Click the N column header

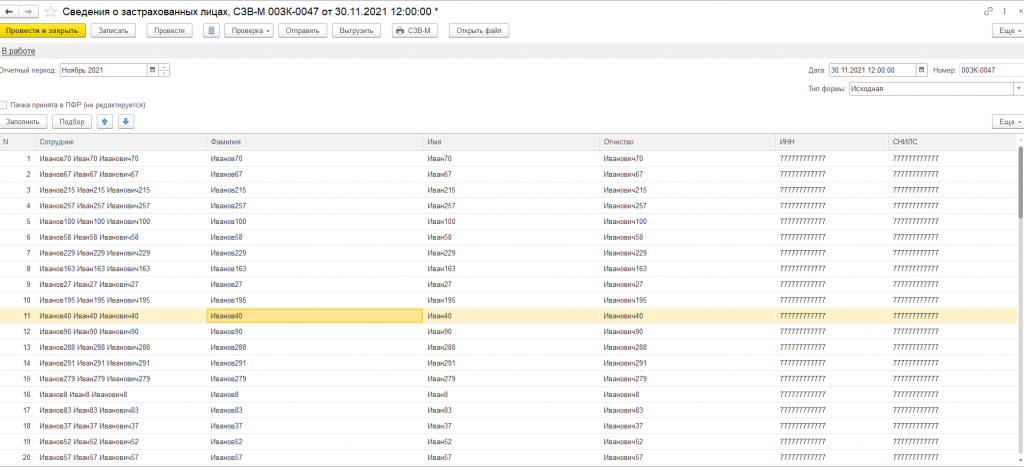(x=18, y=141)
